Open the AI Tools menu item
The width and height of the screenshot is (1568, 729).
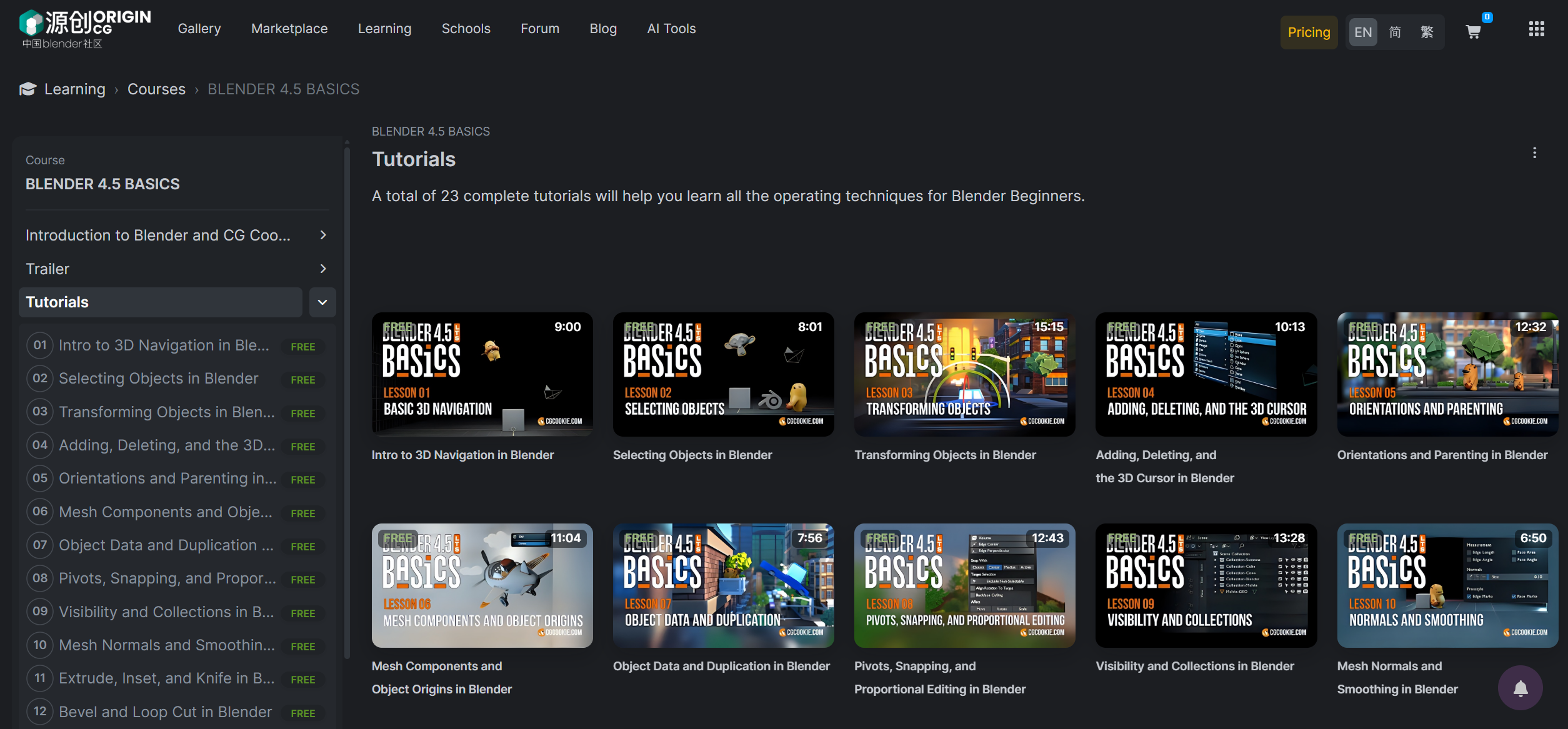tap(671, 28)
